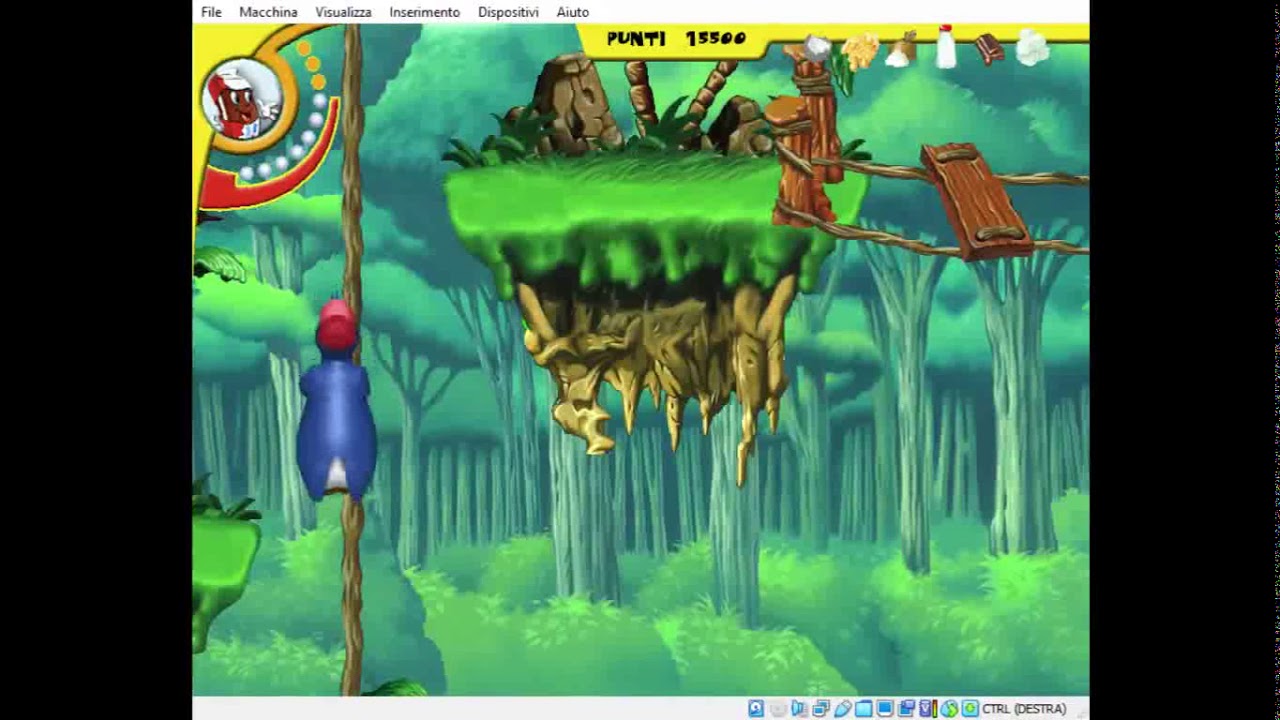The image size is (1280, 720).
Task: Click the chocolate bar ingredient icon
Action: tap(988, 48)
